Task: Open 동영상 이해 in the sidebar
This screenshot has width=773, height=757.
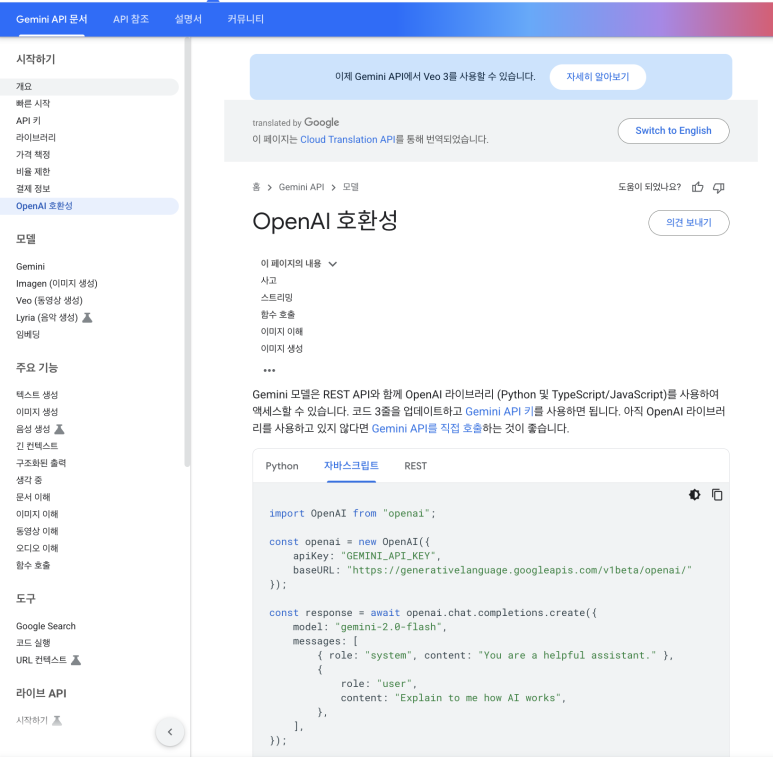Action: [x=37, y=531]
